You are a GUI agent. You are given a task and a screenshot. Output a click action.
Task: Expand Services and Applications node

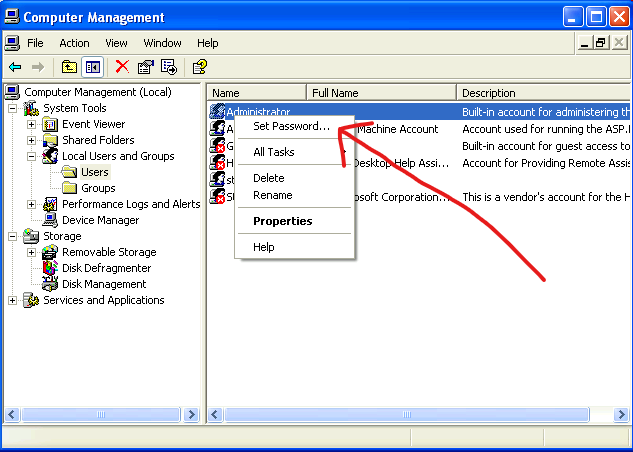(x=13, y=300)
